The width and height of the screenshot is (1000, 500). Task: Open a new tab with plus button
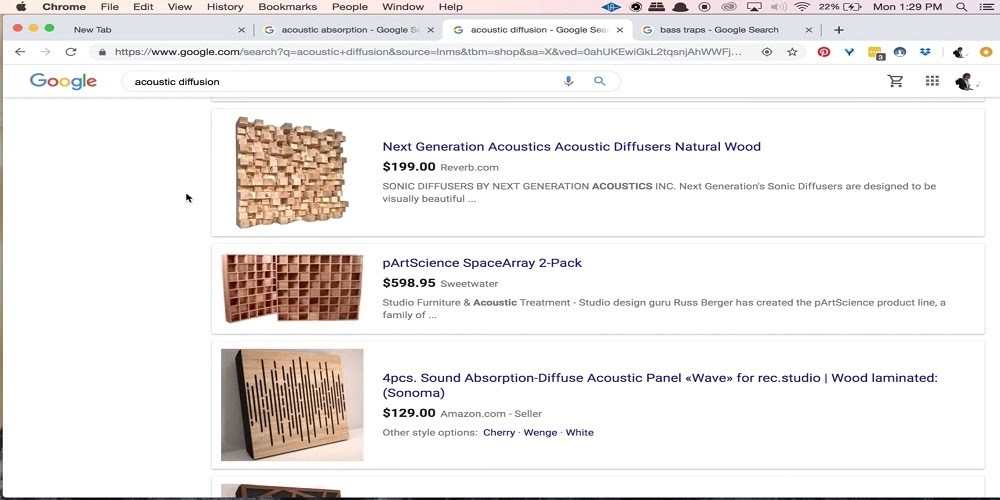(x=839, y=30)
